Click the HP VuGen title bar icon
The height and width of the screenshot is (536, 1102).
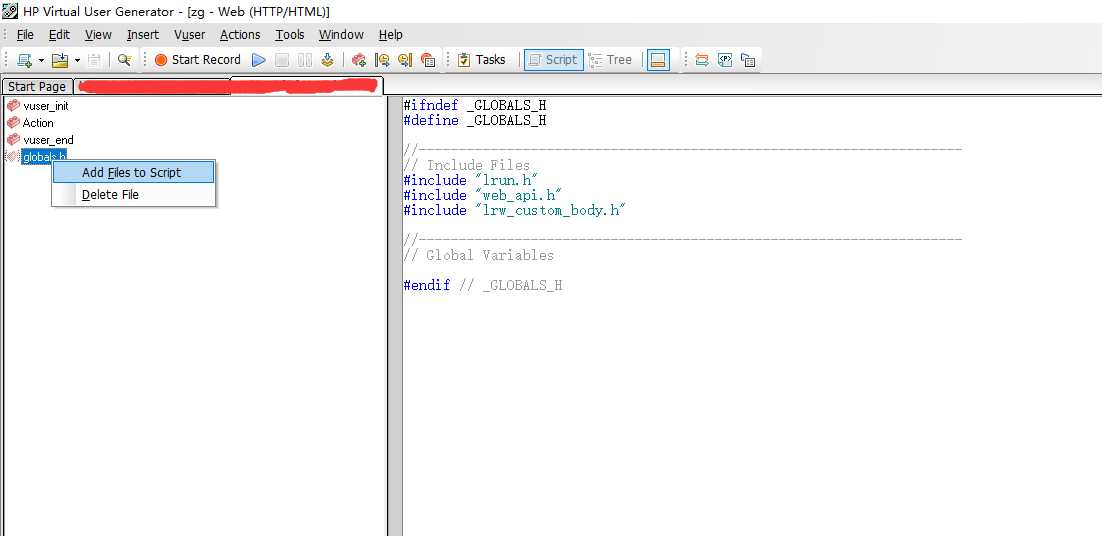click(10, 11)
